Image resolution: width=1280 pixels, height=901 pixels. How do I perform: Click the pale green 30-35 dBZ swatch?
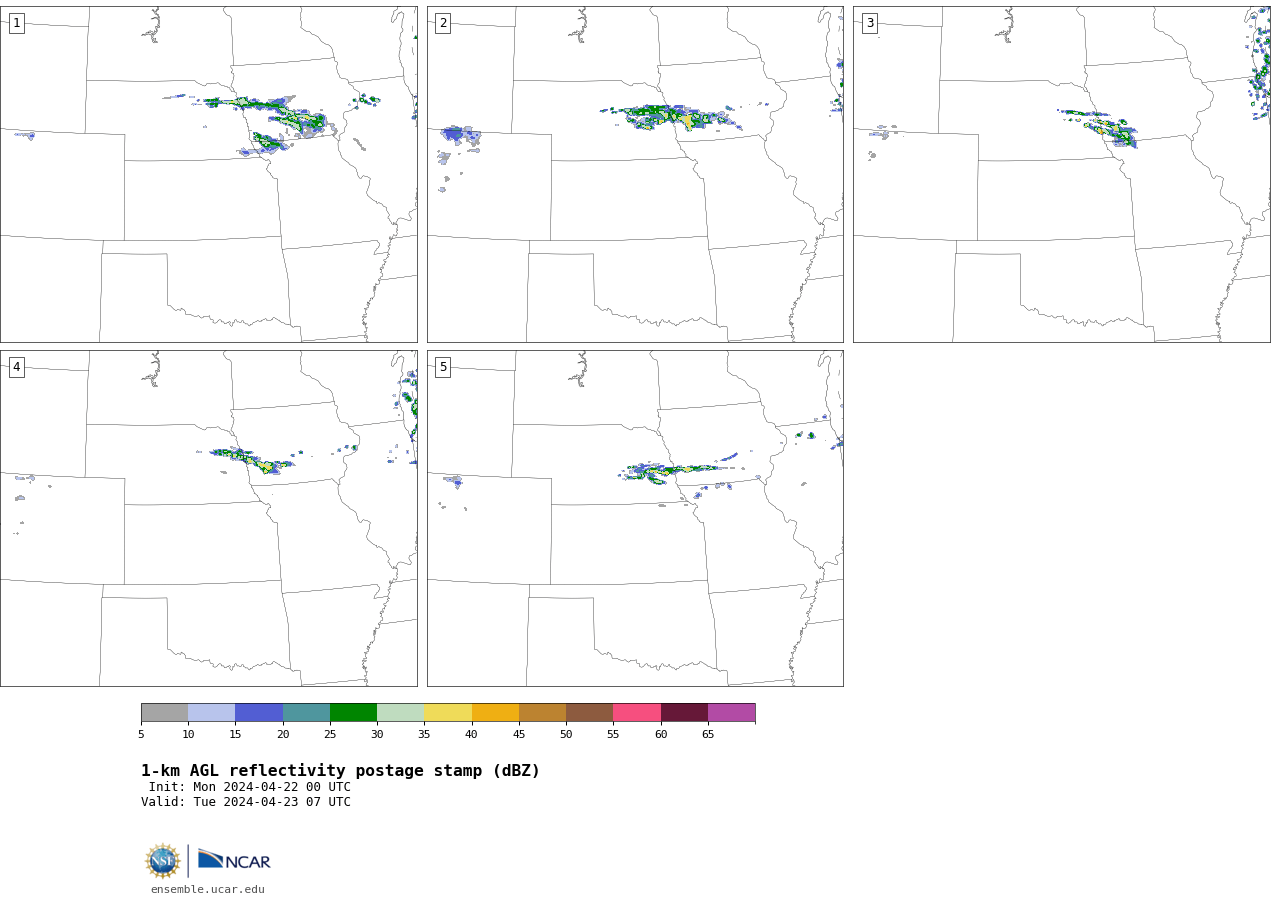tap(400, 712)
